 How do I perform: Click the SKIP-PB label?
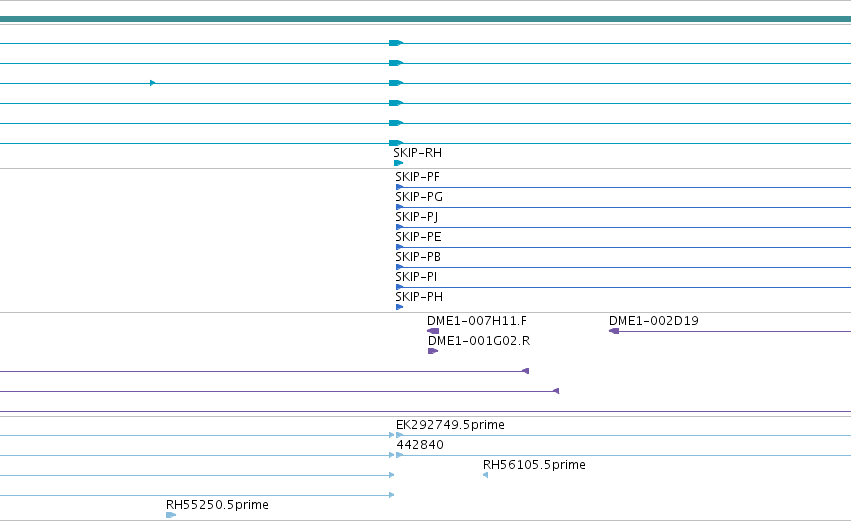pos(418,257)
